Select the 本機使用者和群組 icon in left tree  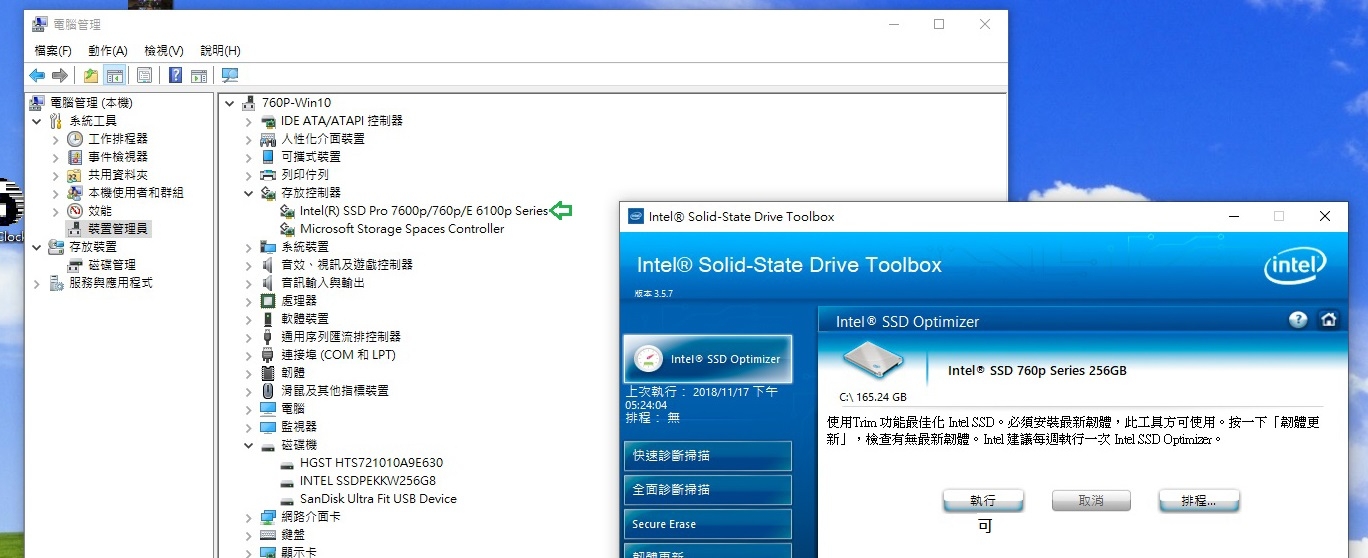coord(75,193)
